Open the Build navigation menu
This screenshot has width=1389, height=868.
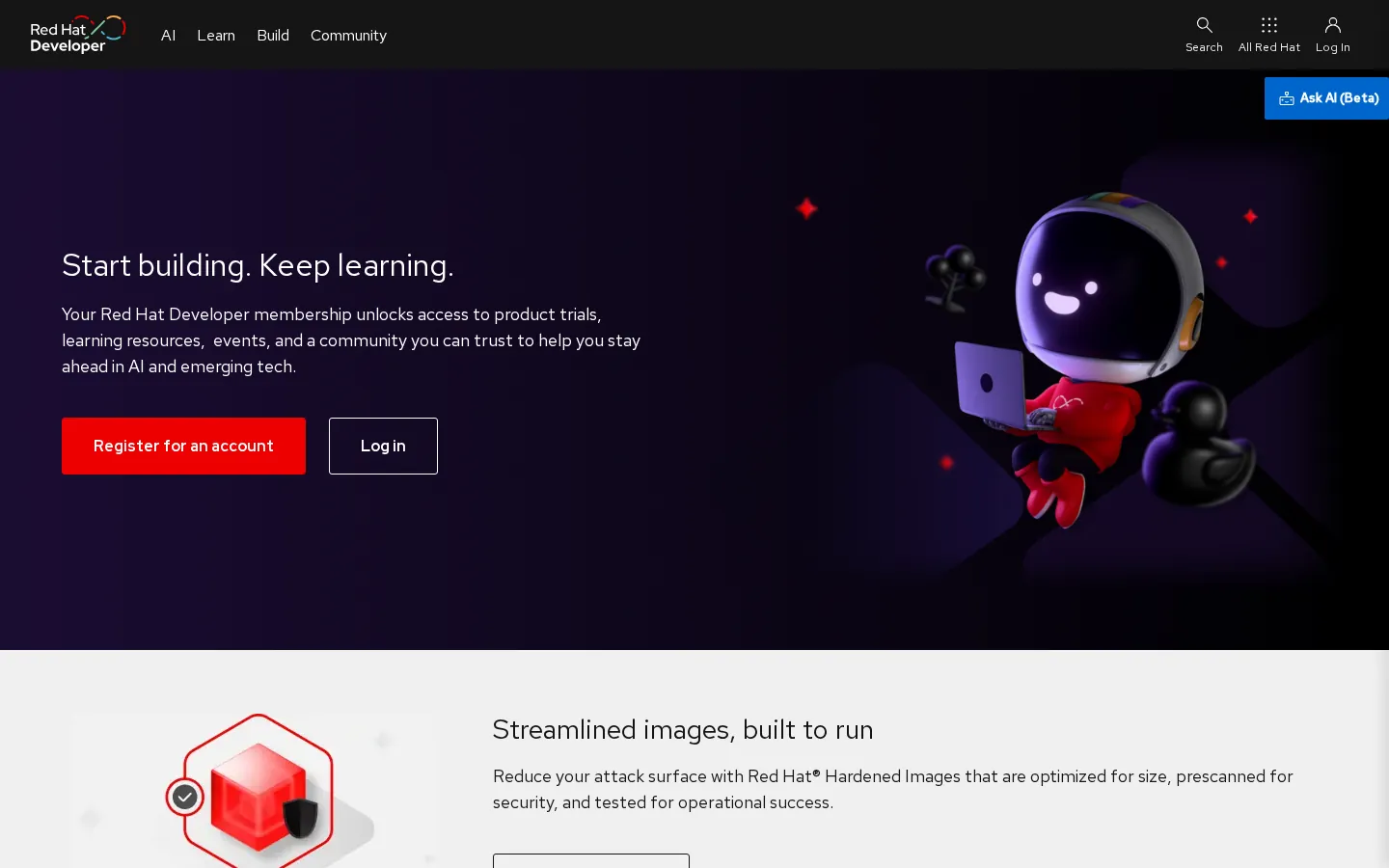coord(273,35)
